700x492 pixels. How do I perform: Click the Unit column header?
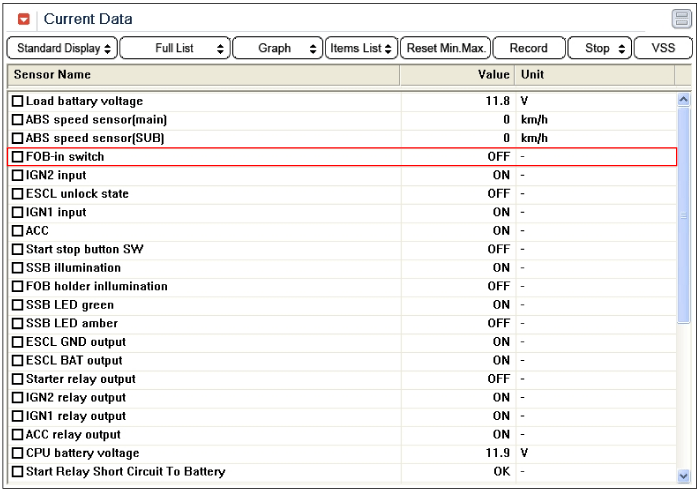(595, 75)
